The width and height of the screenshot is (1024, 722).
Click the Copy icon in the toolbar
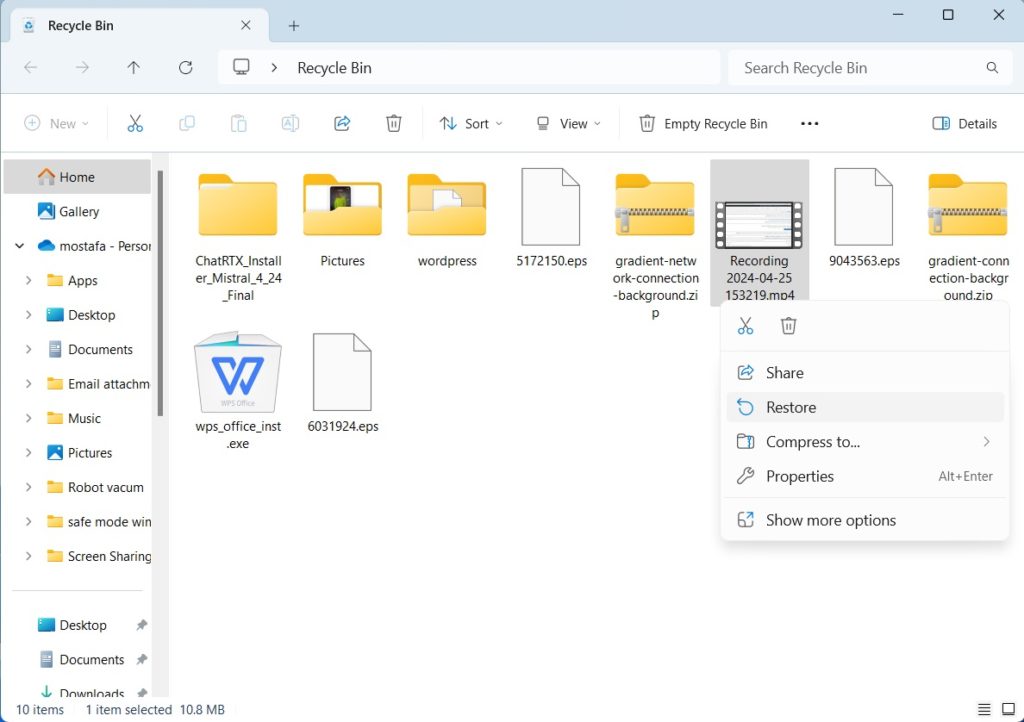pos(187,123)
